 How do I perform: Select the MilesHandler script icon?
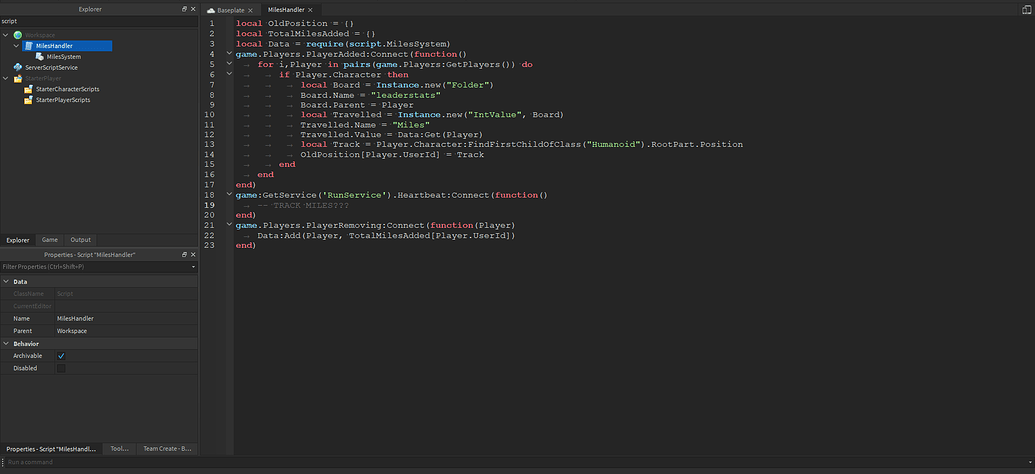point(28,46)
